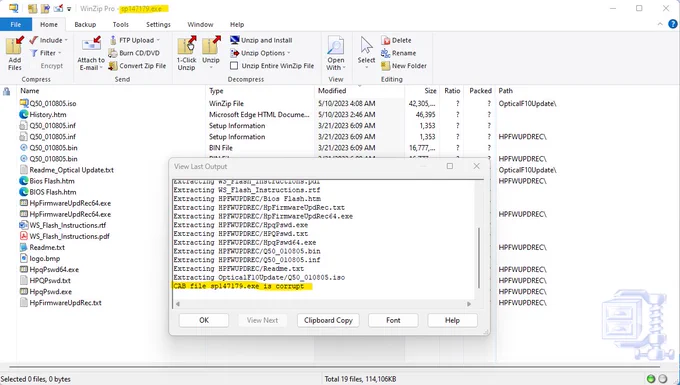Click Burn CD/DVD icon

[113, 53]
